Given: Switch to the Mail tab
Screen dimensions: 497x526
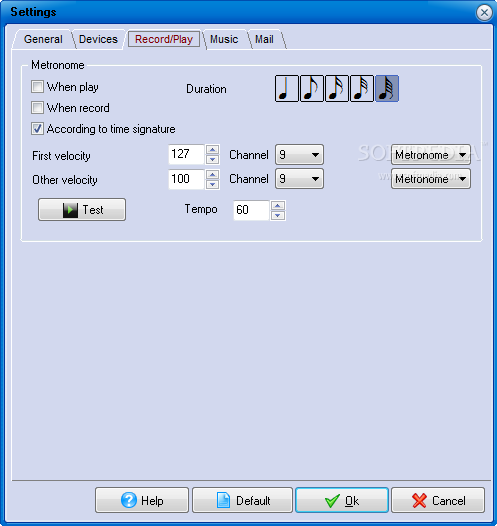Looking at the screenshot, I should click(264, 39).
